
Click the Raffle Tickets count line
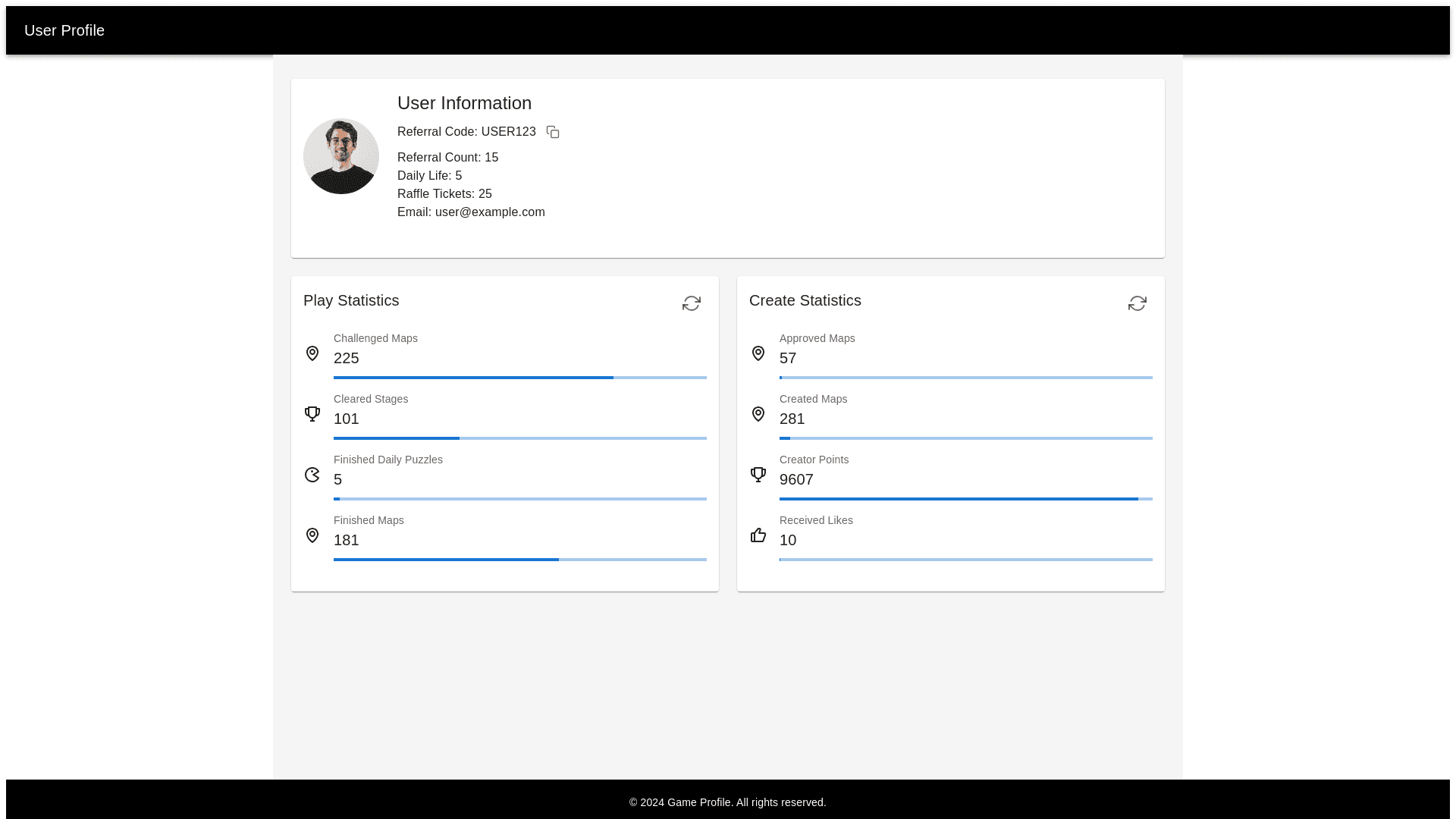click(x=444, y=194)
